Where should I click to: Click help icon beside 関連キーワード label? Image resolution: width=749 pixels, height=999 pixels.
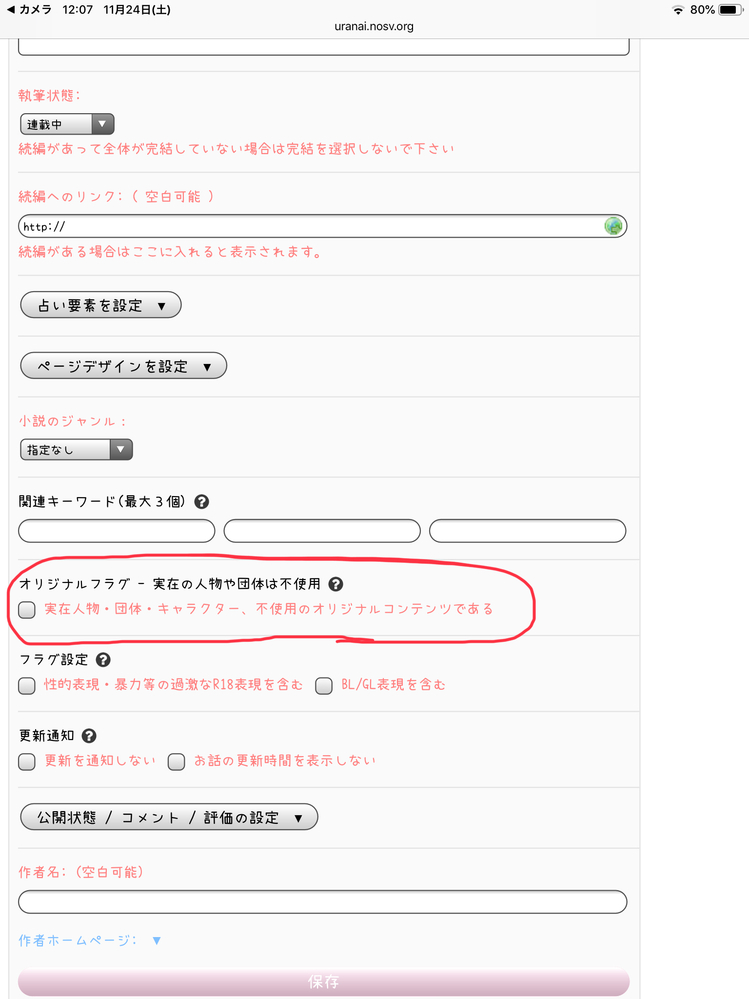tap(202, 502)
